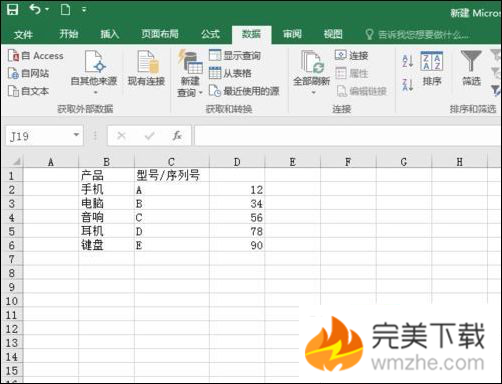Open the 文件 tab
Viewport: 502px width, 384px height.
(23, 34)
